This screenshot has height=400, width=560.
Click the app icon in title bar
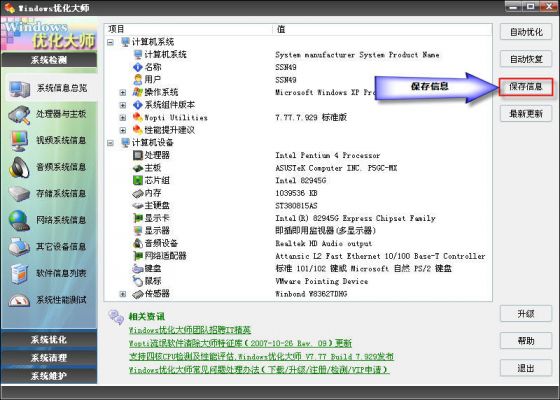(x=9, y=8)
